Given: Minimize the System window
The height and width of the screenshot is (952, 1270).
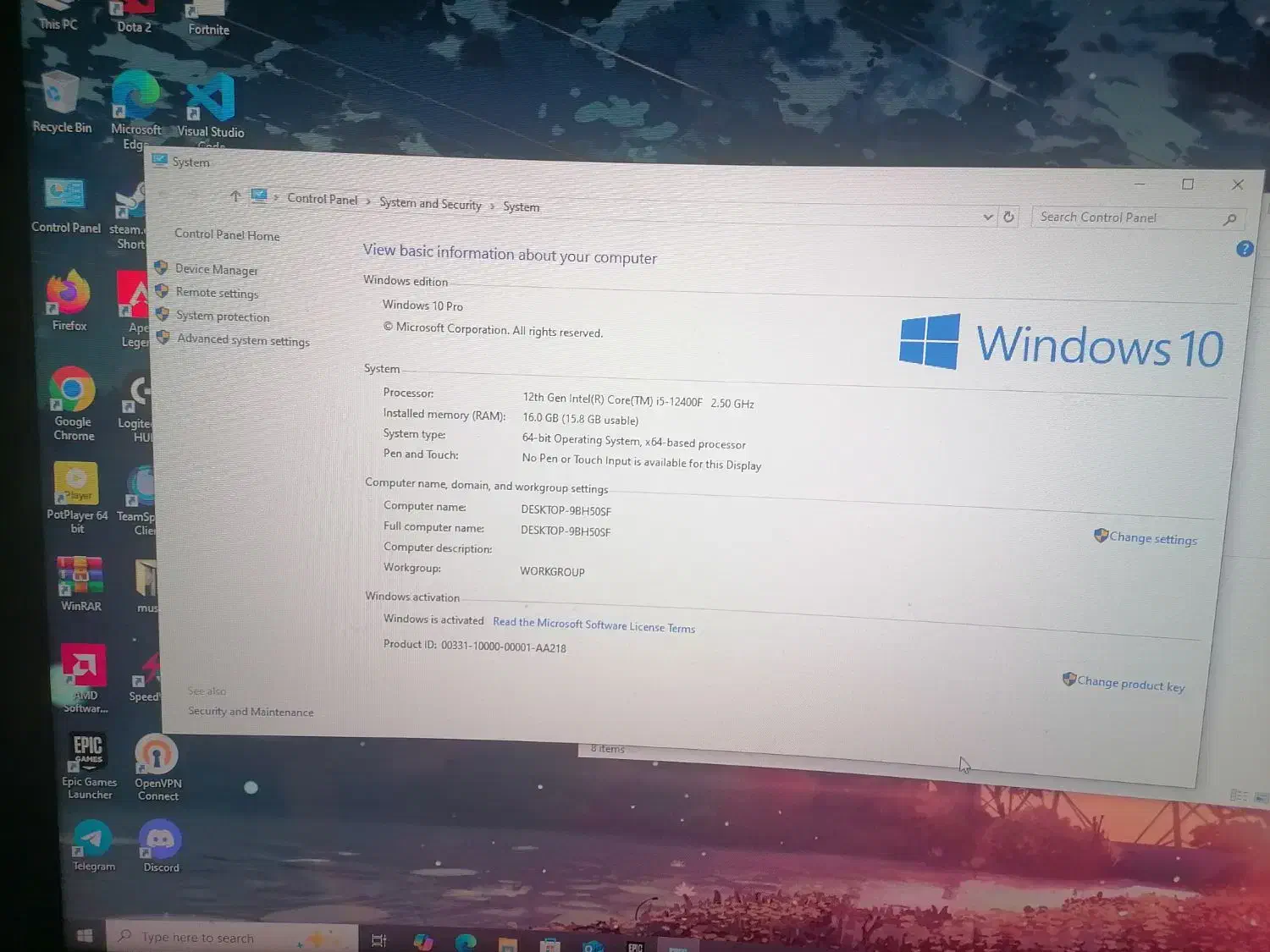Looking at the screenshot, I should (1140, 184).
